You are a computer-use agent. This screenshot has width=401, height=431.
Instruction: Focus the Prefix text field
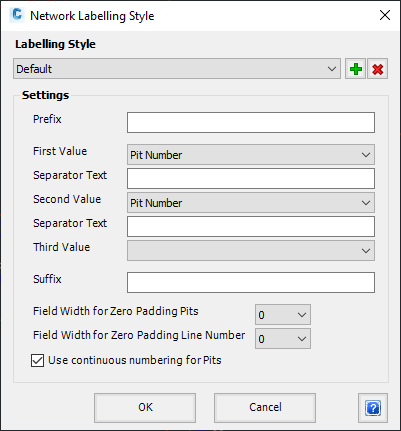coord(251,122)
